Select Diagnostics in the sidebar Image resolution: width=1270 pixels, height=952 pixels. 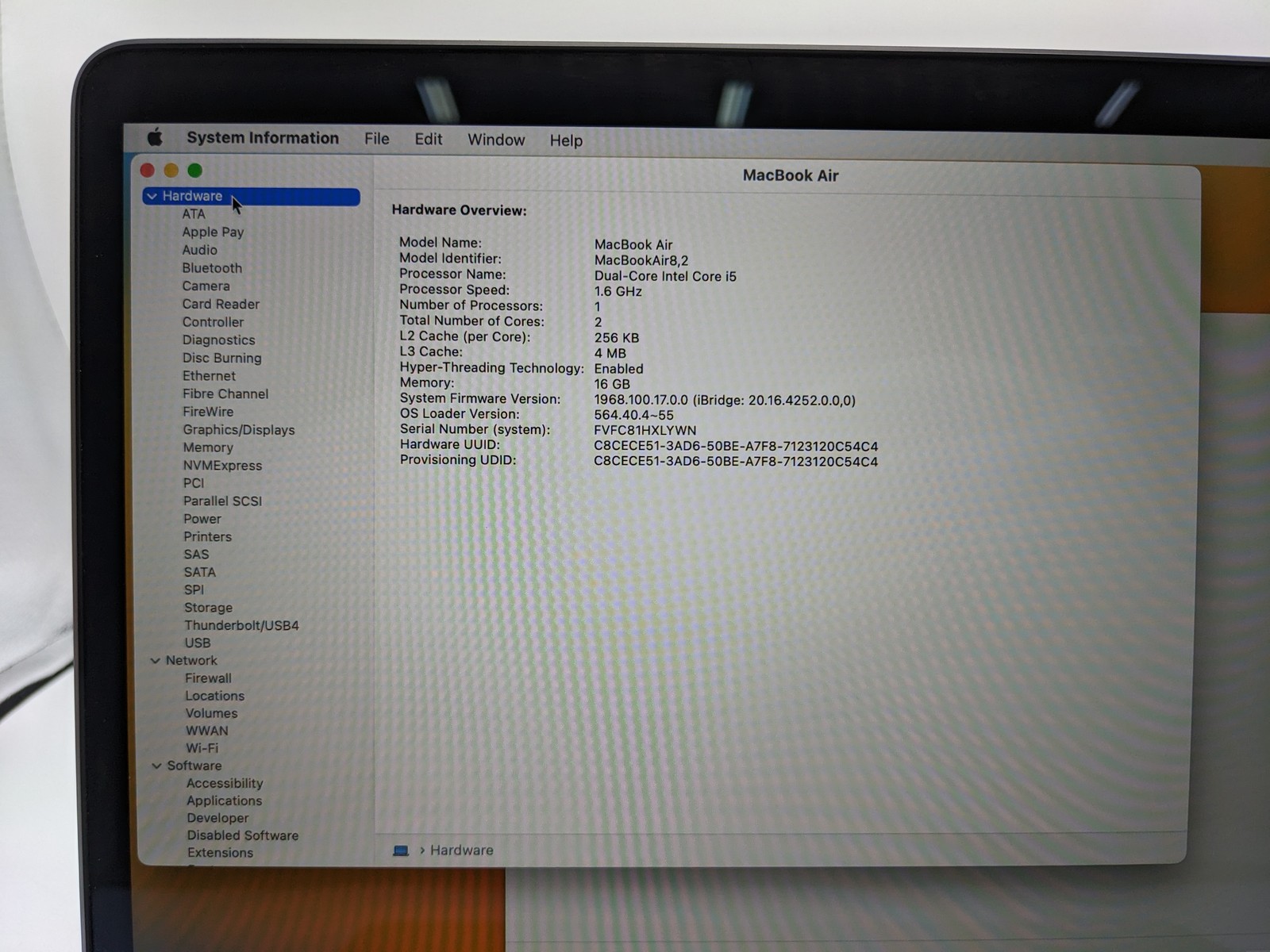(x=219, y=340)
